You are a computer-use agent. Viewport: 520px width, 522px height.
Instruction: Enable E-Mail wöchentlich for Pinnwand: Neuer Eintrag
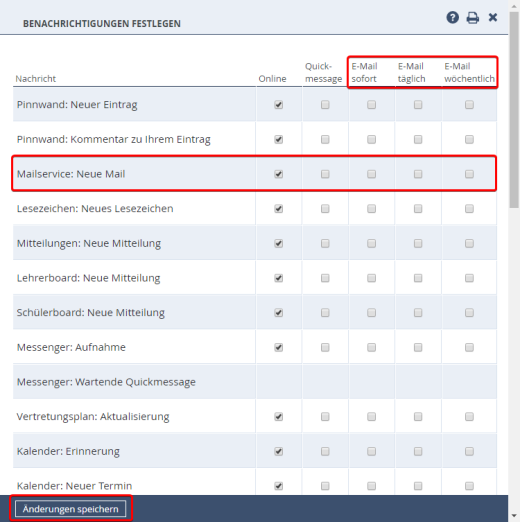(x=469, y=105)
